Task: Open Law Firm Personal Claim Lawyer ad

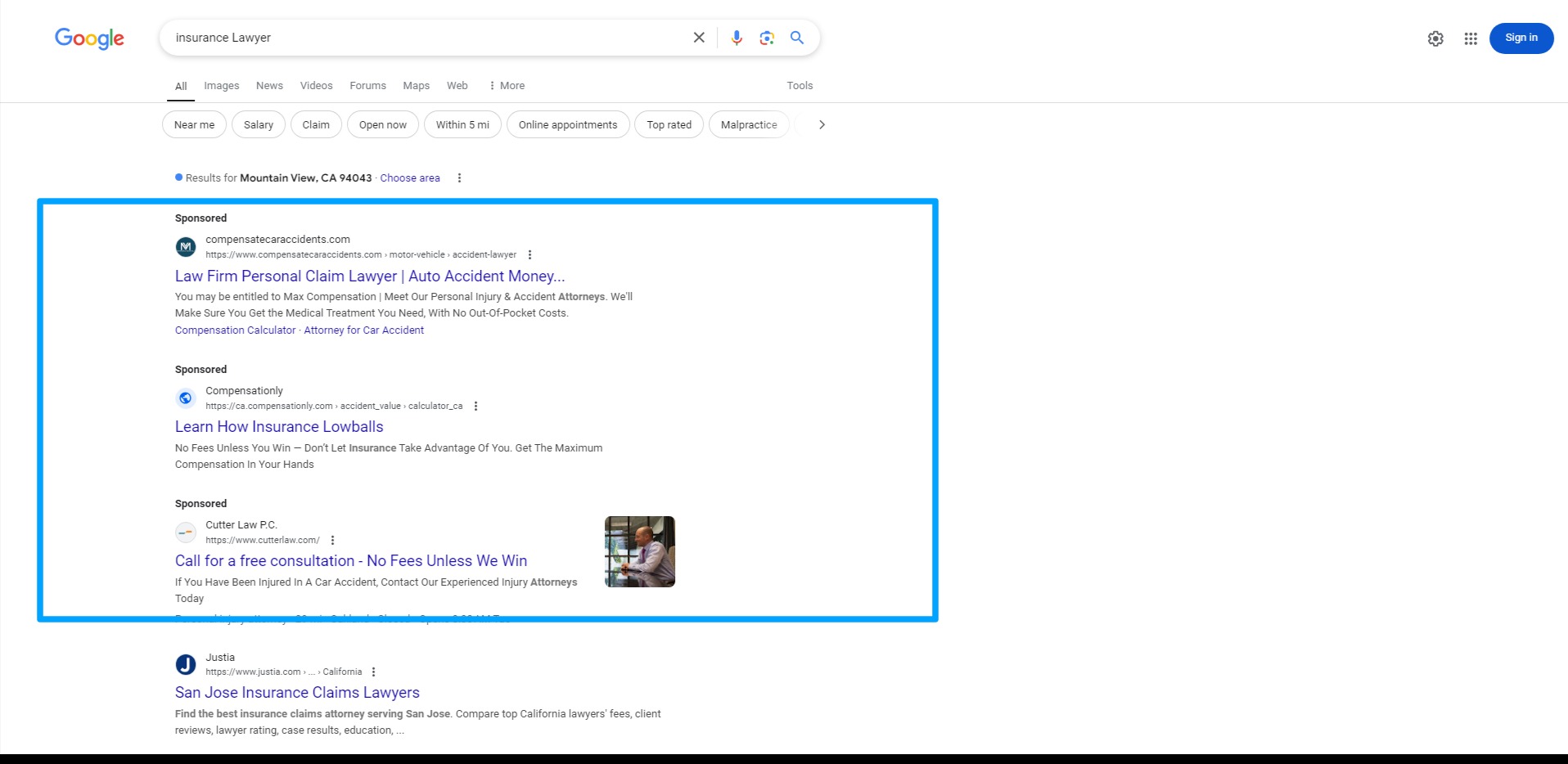Action: (370, 276)
